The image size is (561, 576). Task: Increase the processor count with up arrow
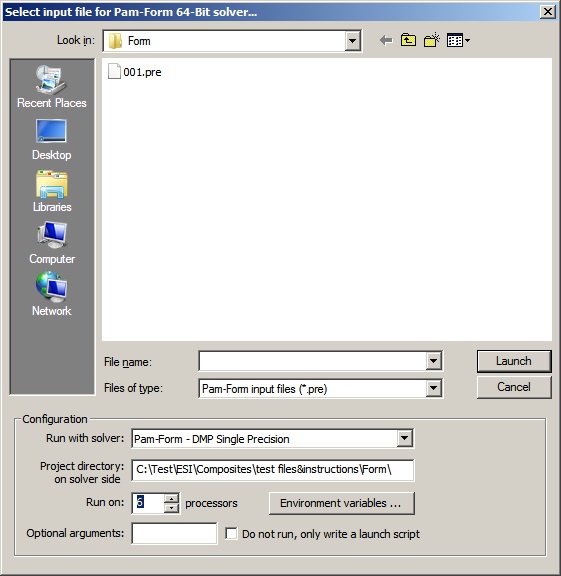(x=171, y=499)
